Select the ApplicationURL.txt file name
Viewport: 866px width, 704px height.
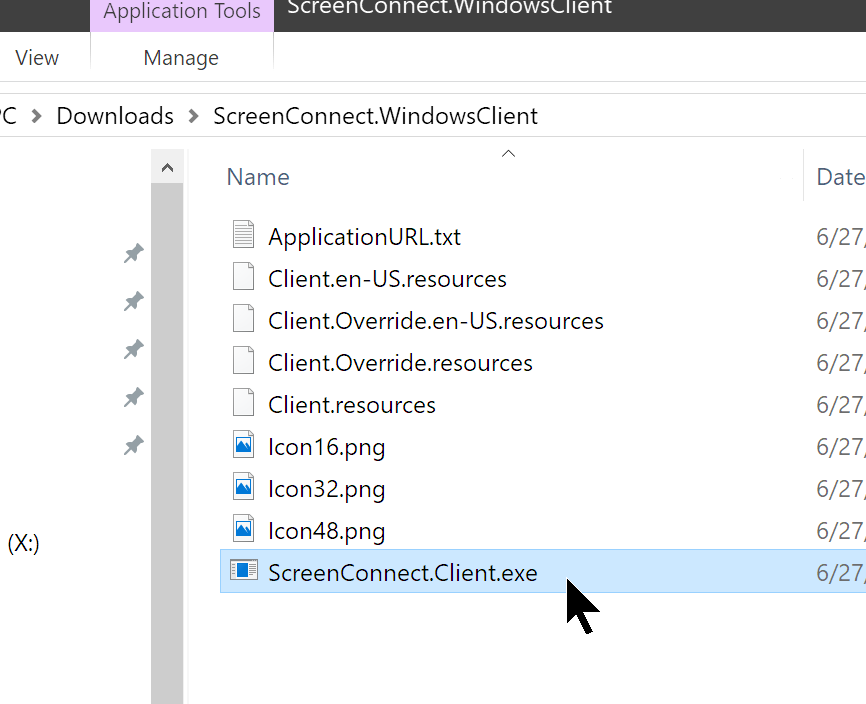(x=364, y=237)
